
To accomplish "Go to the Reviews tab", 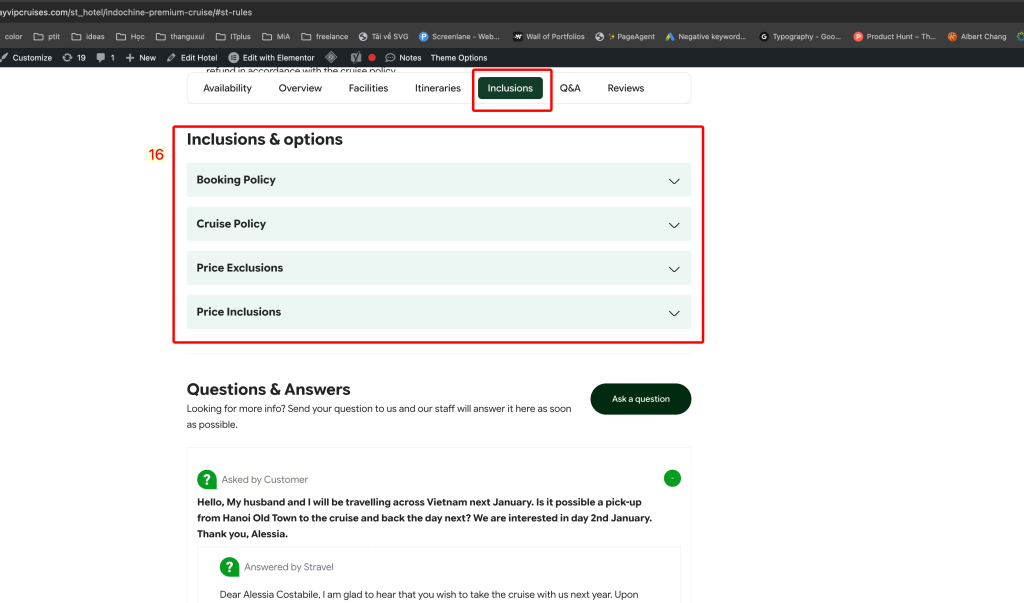I will (625, 88).
